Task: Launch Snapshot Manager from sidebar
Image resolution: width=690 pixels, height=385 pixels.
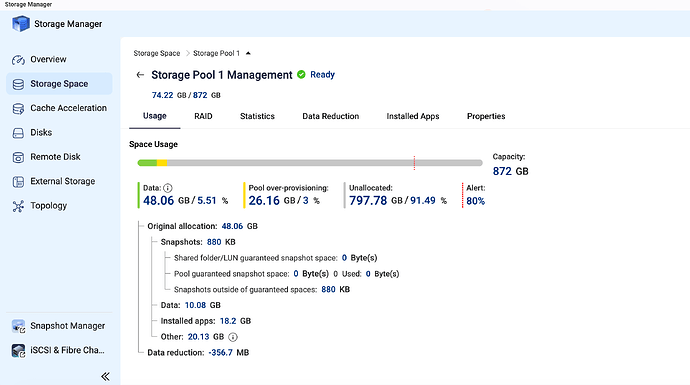Action: point(59,326)
